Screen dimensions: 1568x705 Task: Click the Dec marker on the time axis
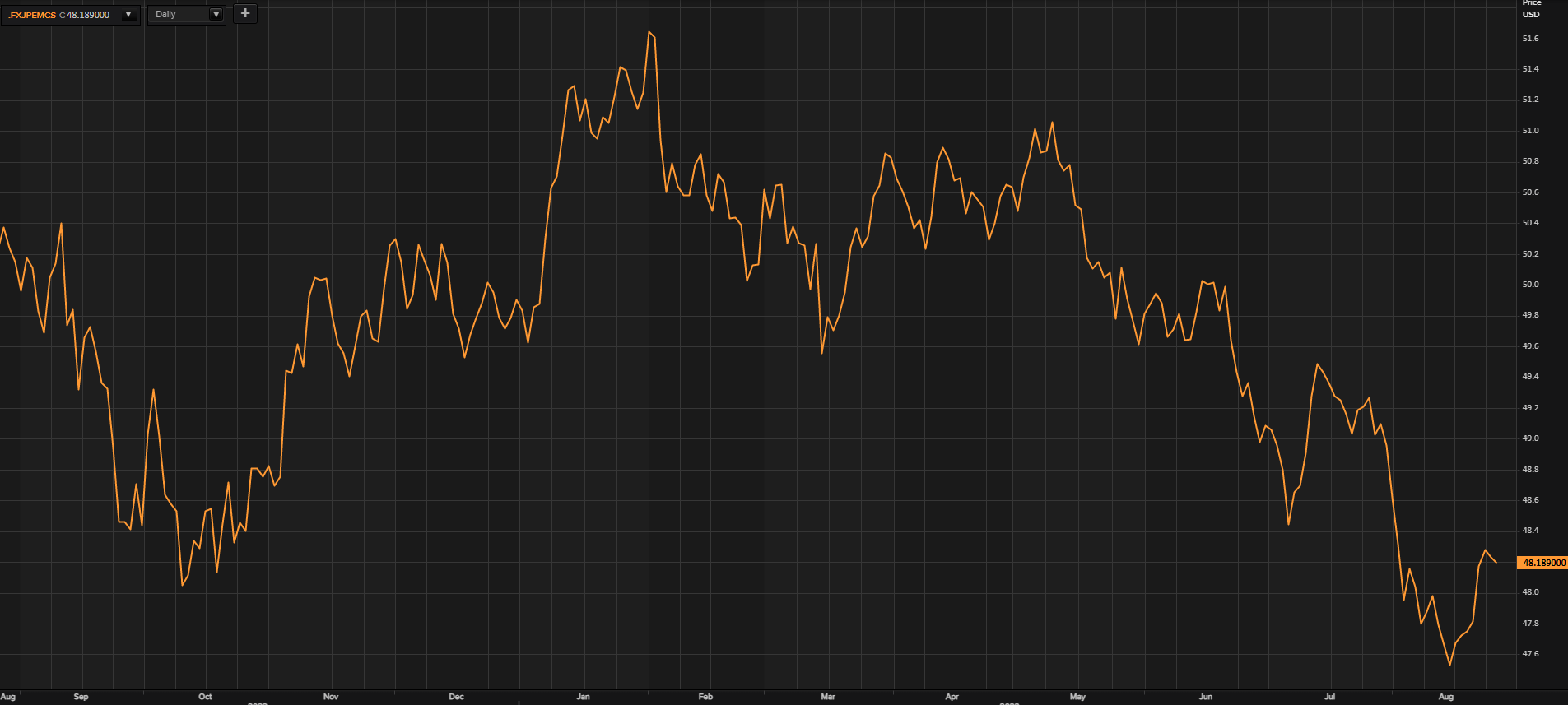point(456,697)
